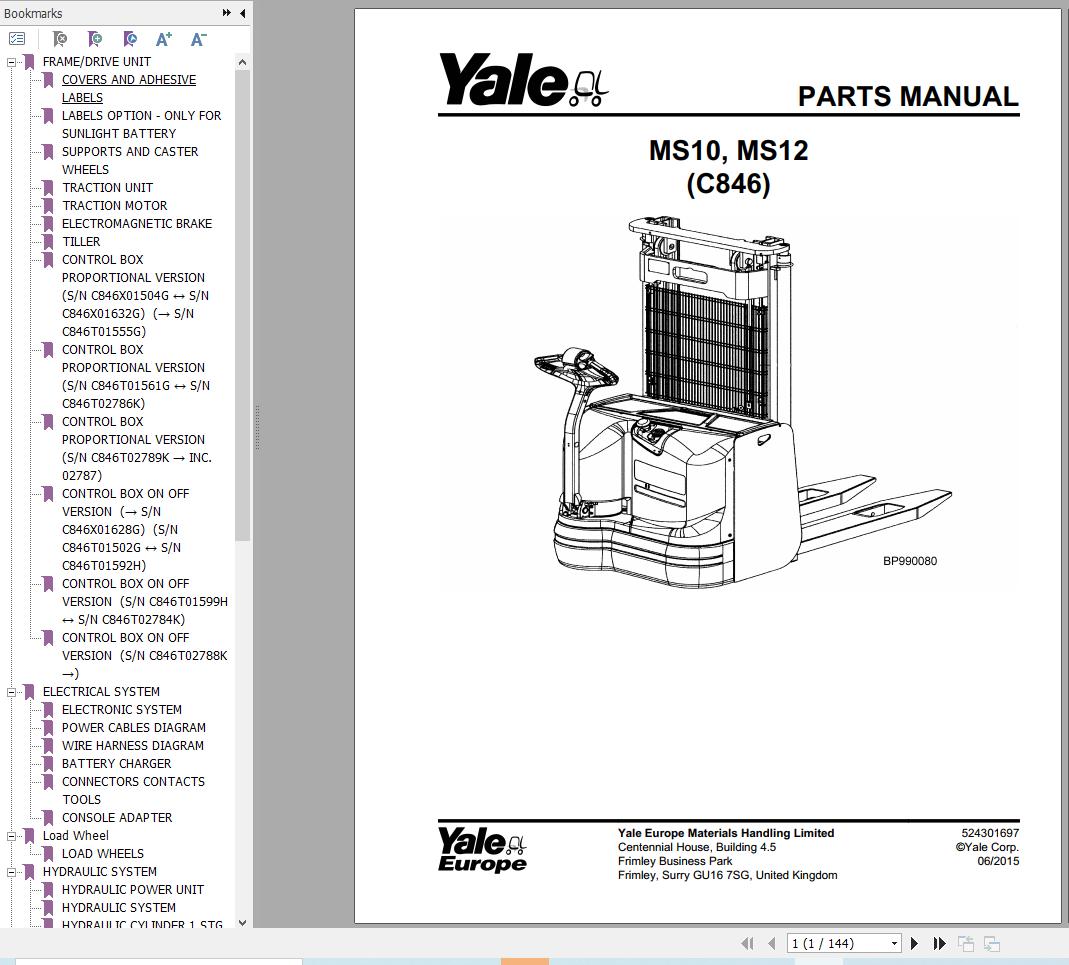Increase bookmark text size with A+ icon
This screenshot has width=1069, height=965.
coord(163,38)
